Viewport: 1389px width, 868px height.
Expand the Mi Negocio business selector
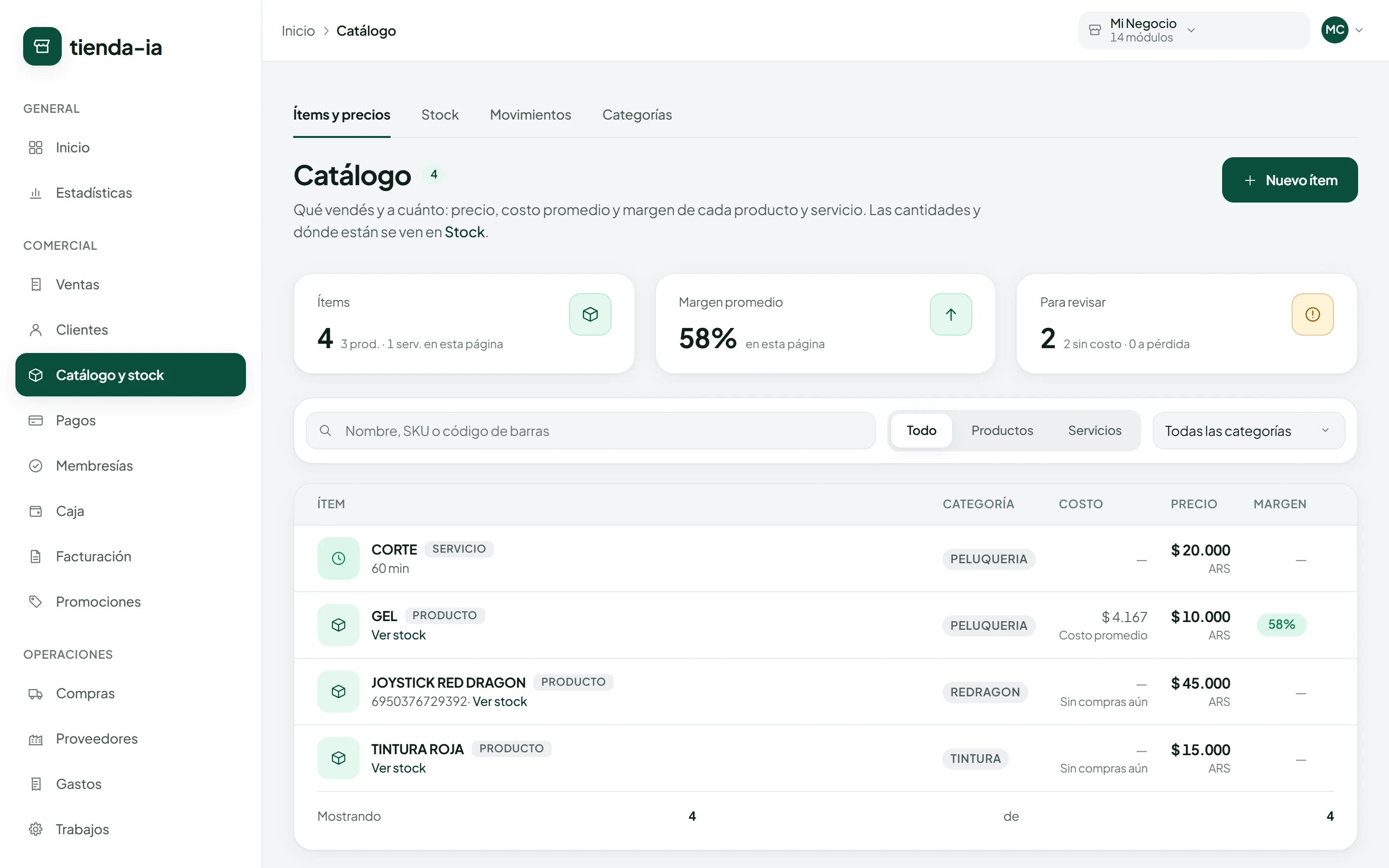[1194, 30]
